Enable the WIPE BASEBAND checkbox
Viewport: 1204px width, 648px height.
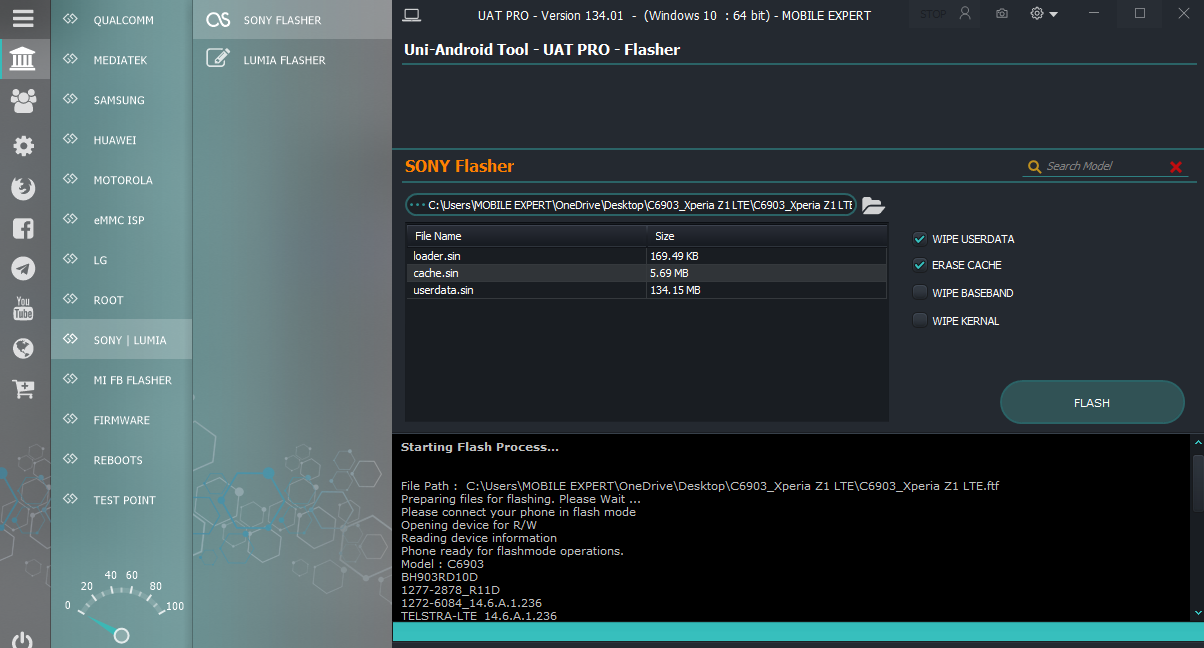point(919,293)
